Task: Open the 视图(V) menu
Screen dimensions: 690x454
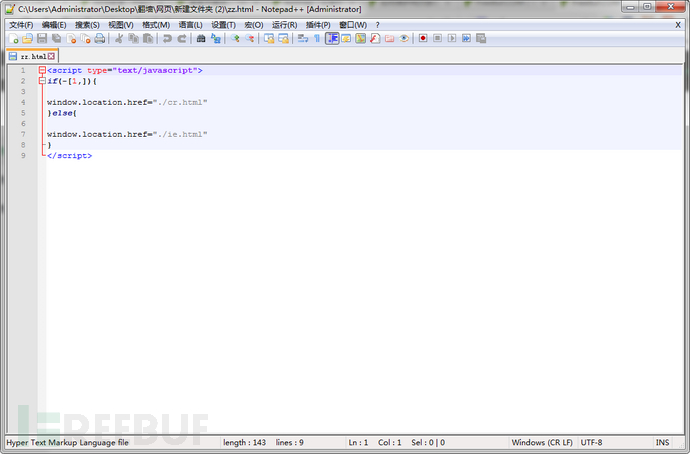Action: (121, 25)
